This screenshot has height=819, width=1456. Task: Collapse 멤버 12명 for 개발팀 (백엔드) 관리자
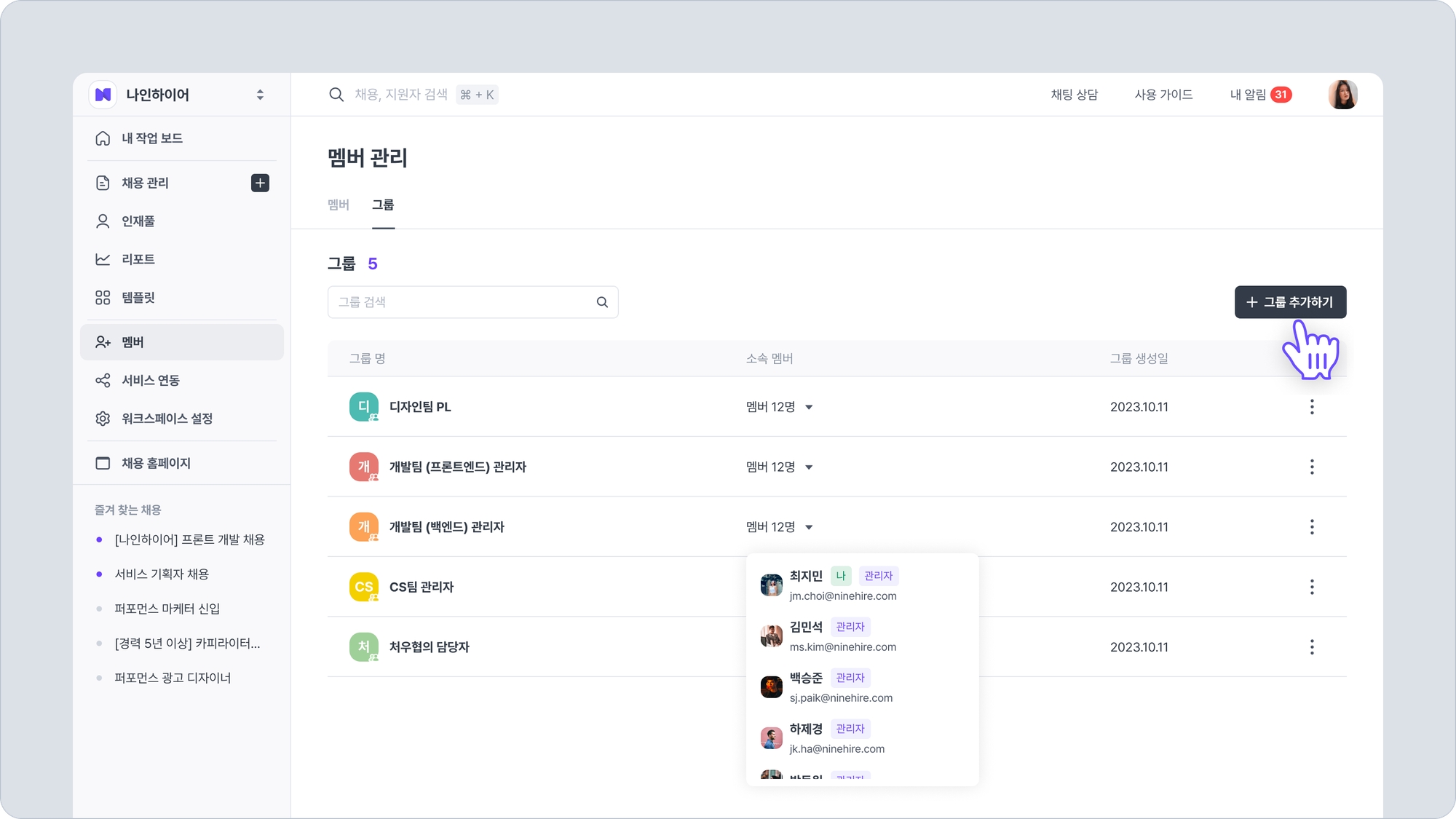[x=779, y=527]
